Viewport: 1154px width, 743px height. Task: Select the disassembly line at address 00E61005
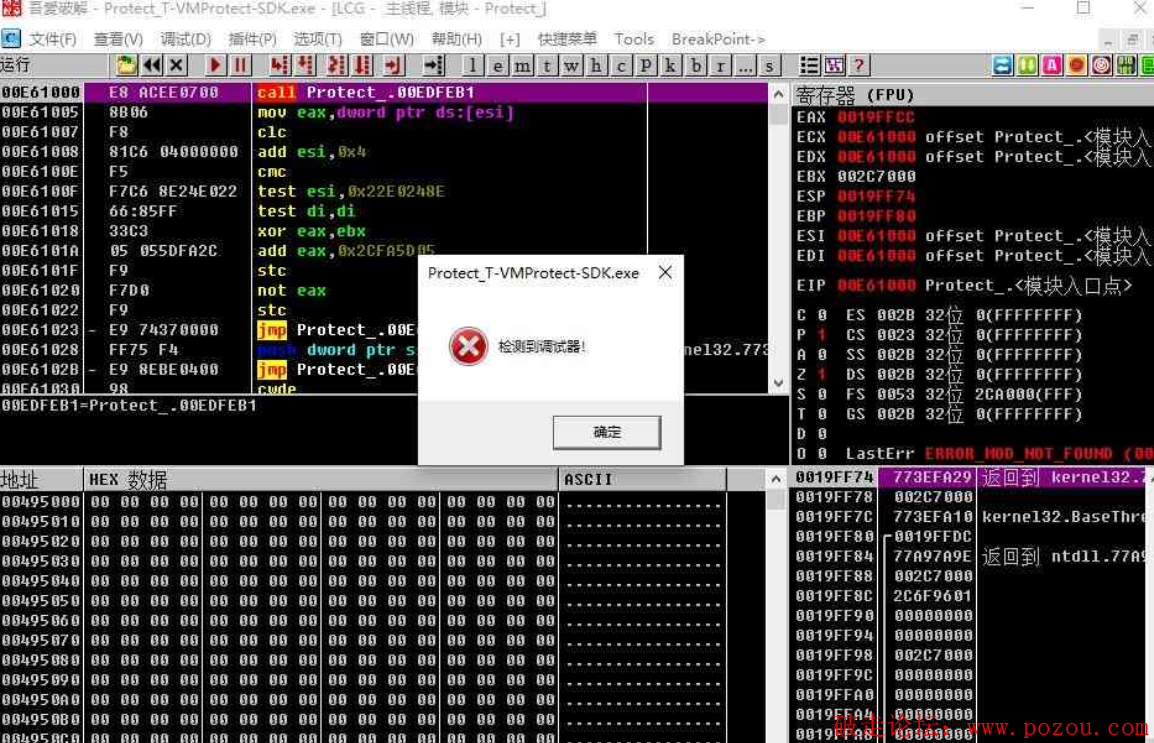383,113
